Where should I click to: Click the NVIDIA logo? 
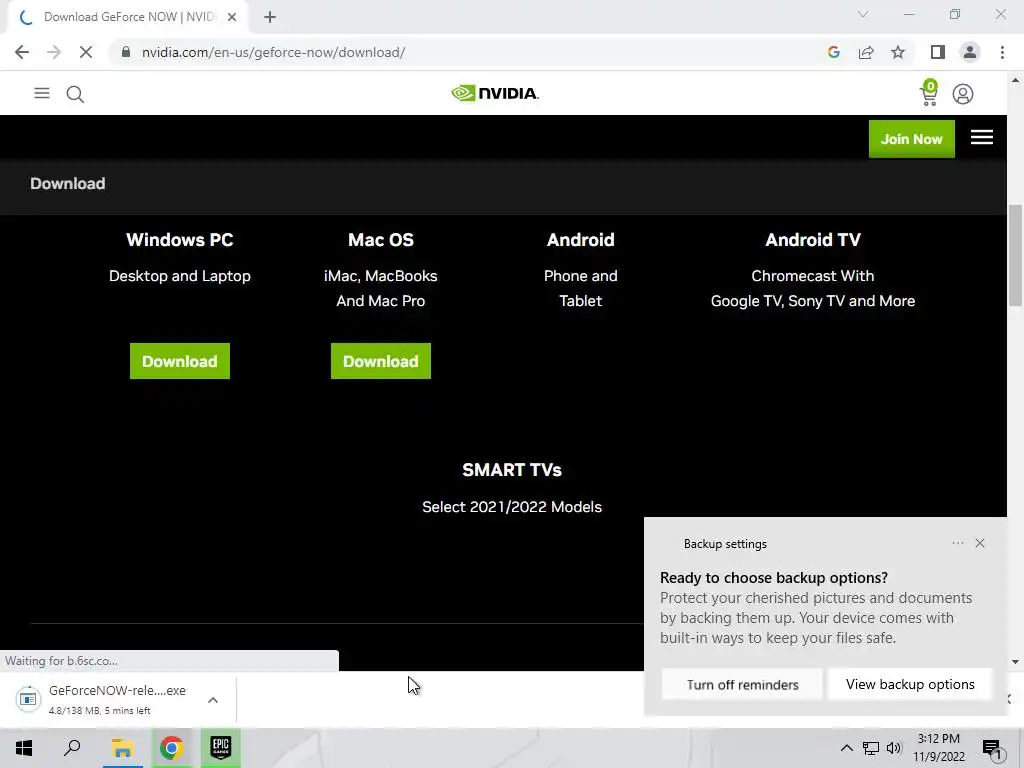point(494,93)
